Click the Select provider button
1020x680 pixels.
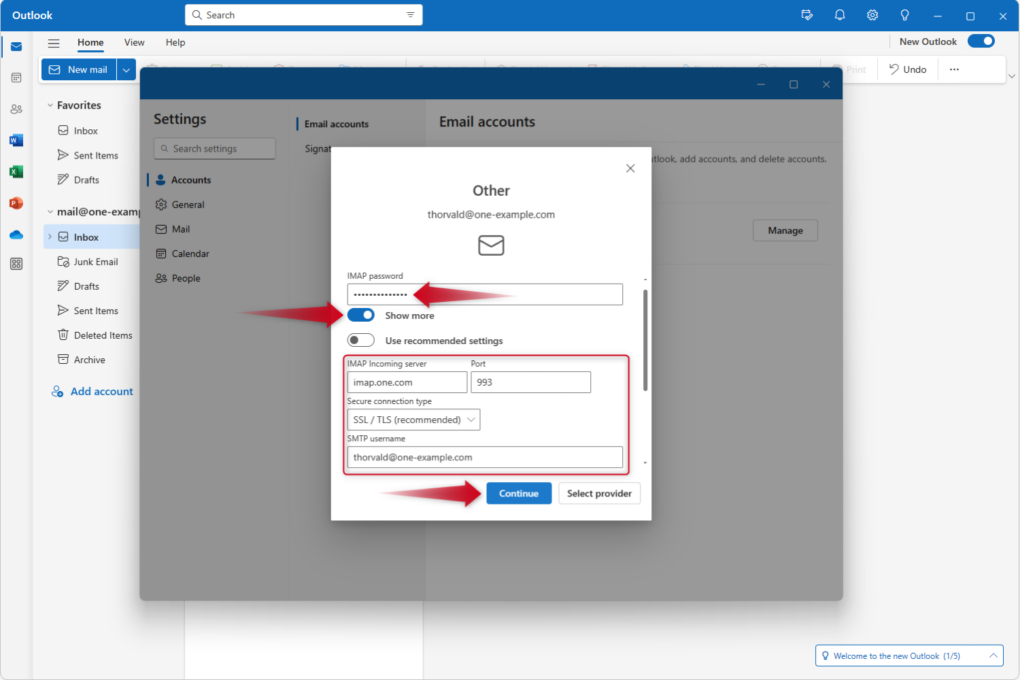599,493
